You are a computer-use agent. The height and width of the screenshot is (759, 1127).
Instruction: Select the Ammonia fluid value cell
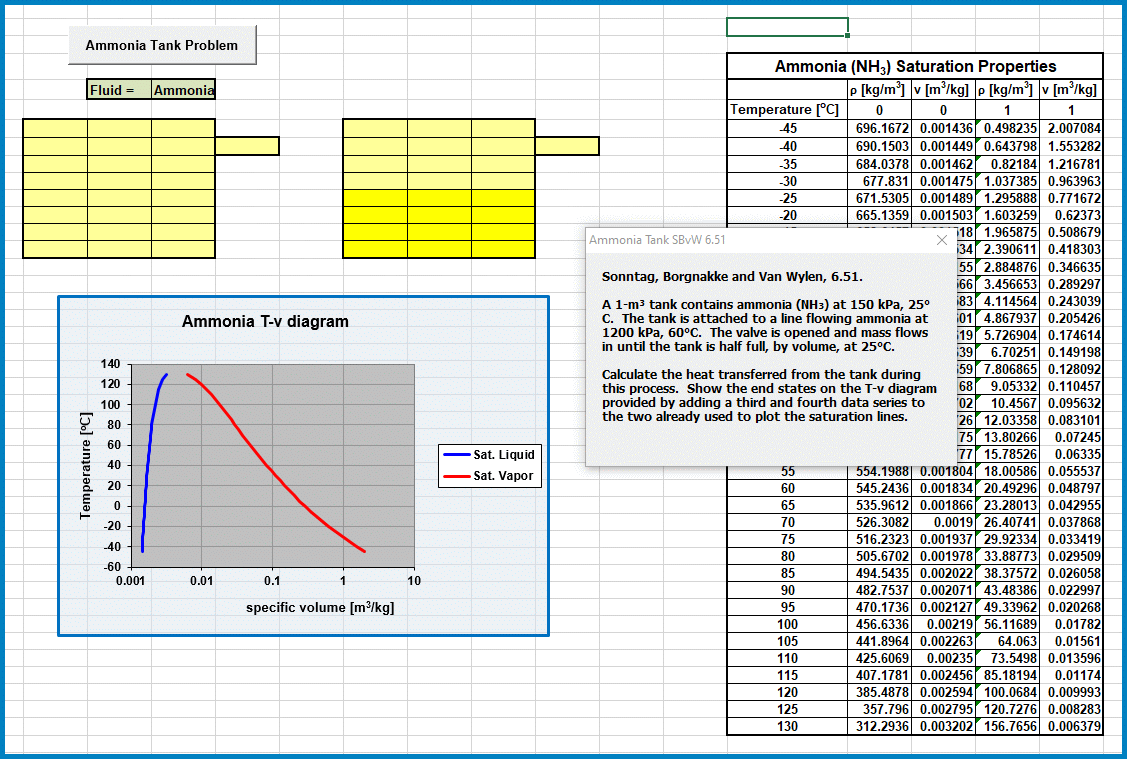coord(183,90)
